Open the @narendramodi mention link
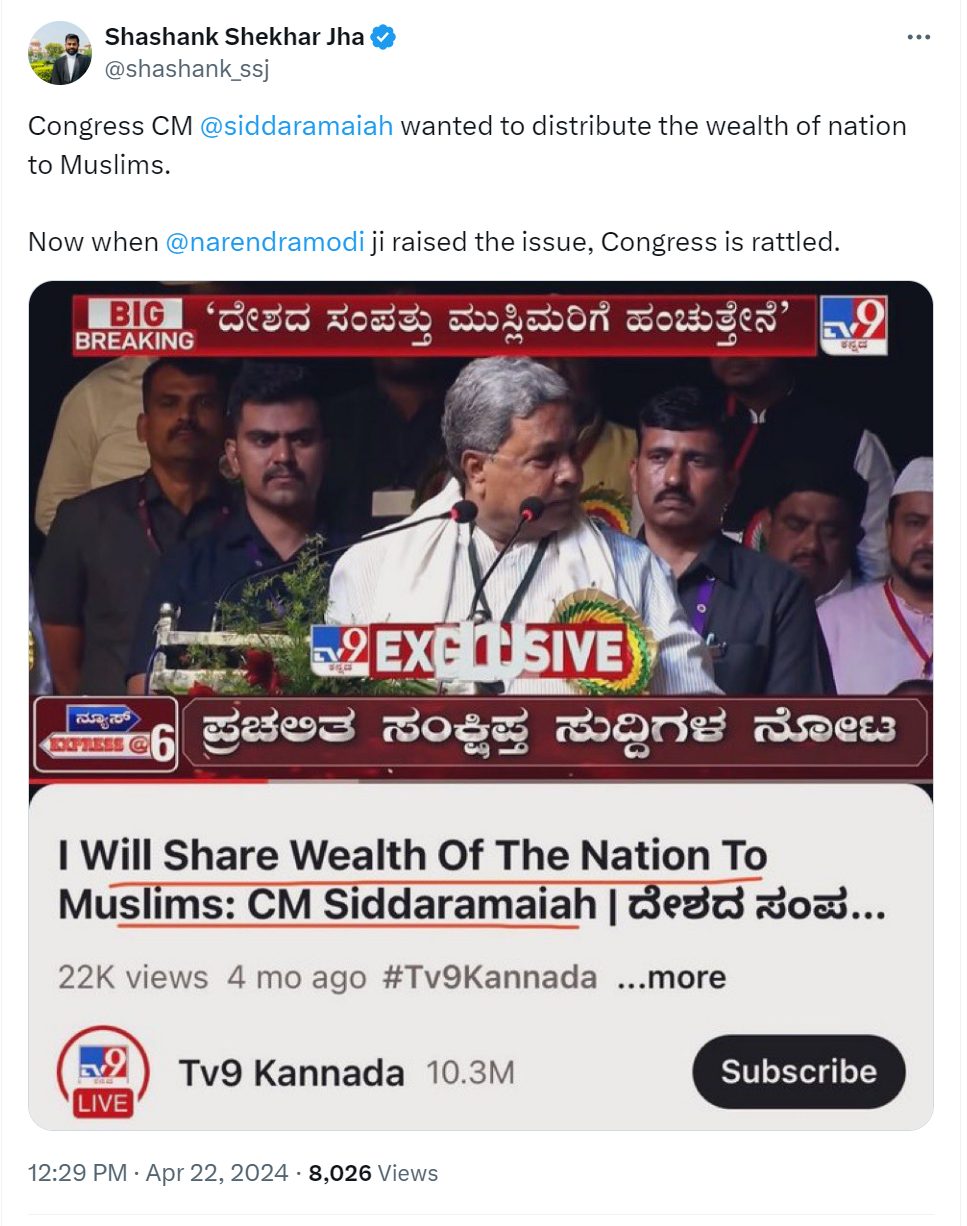Viewport: 967px width, 1226px height. (x=264, y=242)
